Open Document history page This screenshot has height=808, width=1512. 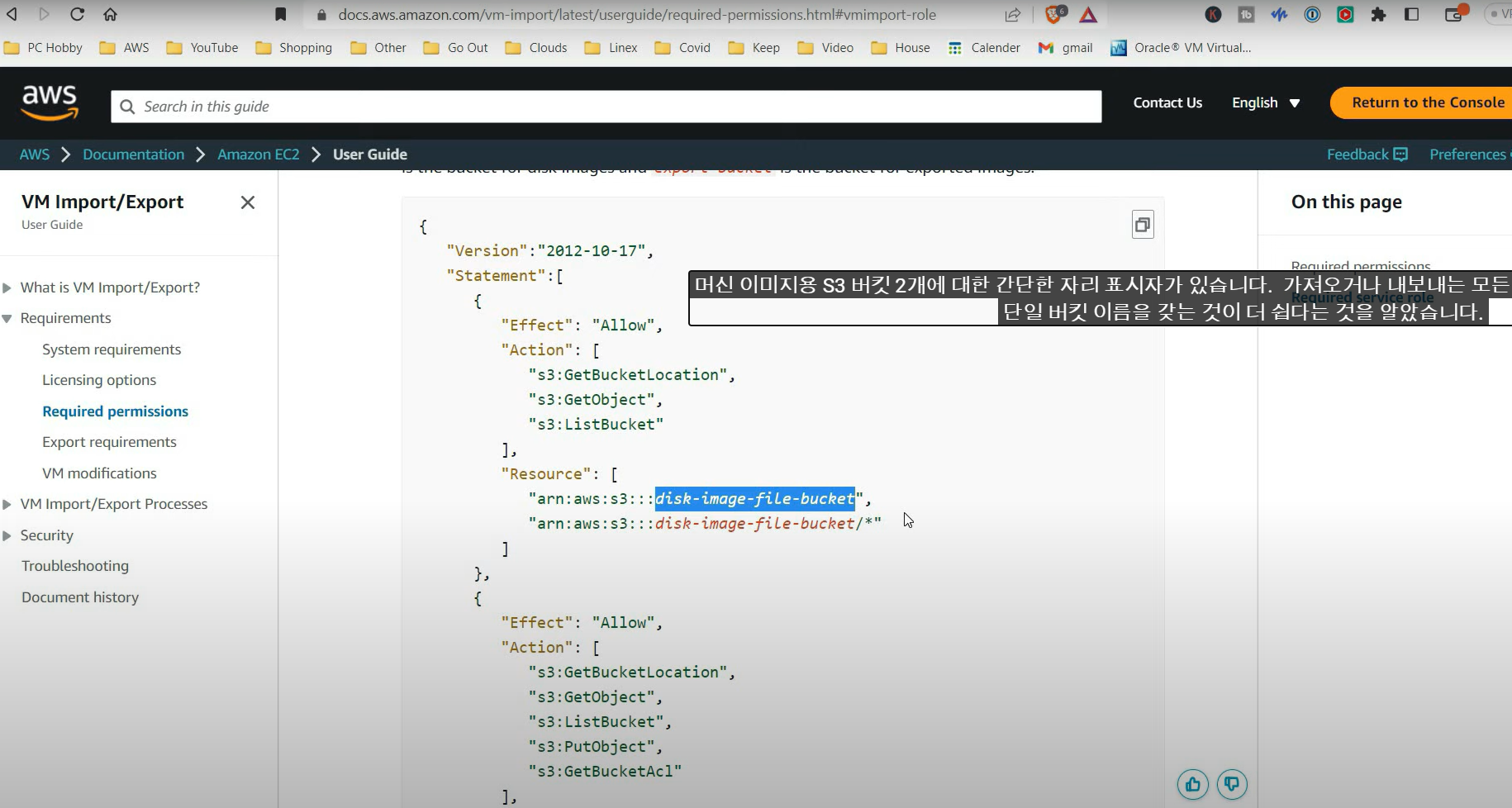80,597
